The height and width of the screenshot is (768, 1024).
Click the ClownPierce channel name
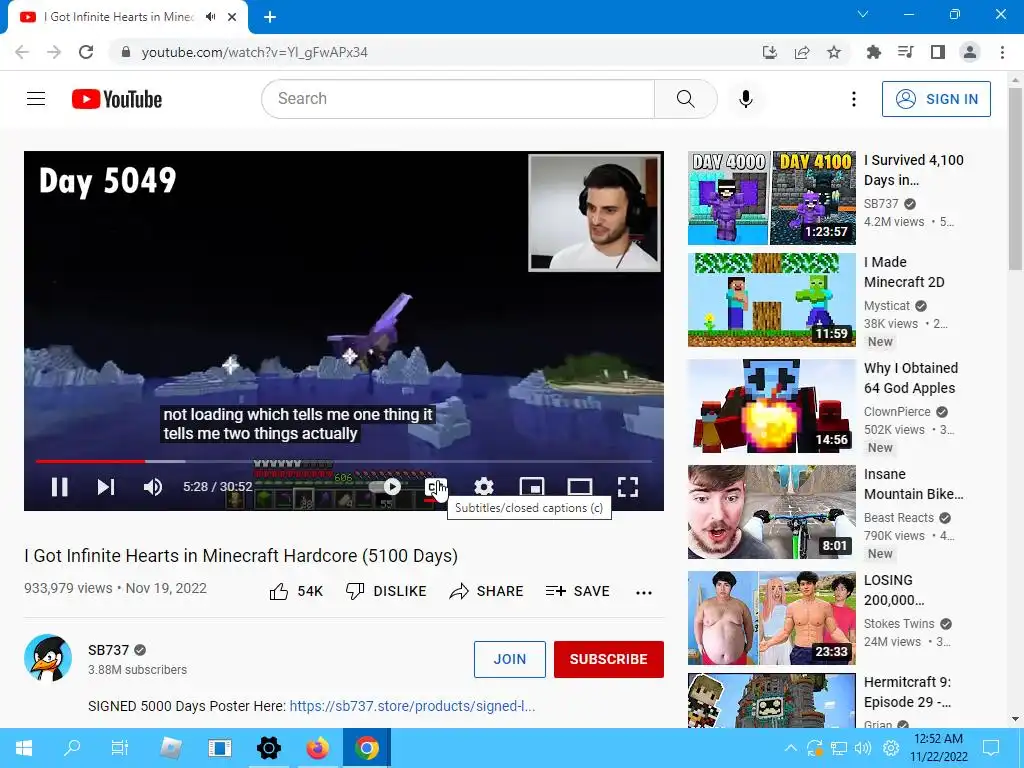tap(897, 412)
